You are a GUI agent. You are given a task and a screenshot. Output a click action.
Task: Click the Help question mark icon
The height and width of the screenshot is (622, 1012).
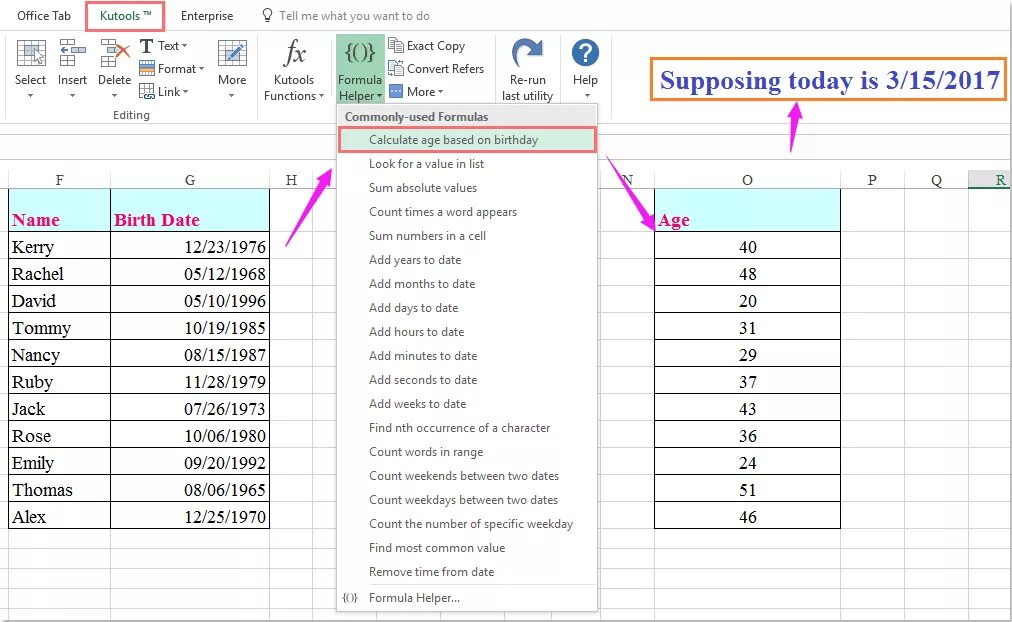pyautogui.click(x=585, y=53)
